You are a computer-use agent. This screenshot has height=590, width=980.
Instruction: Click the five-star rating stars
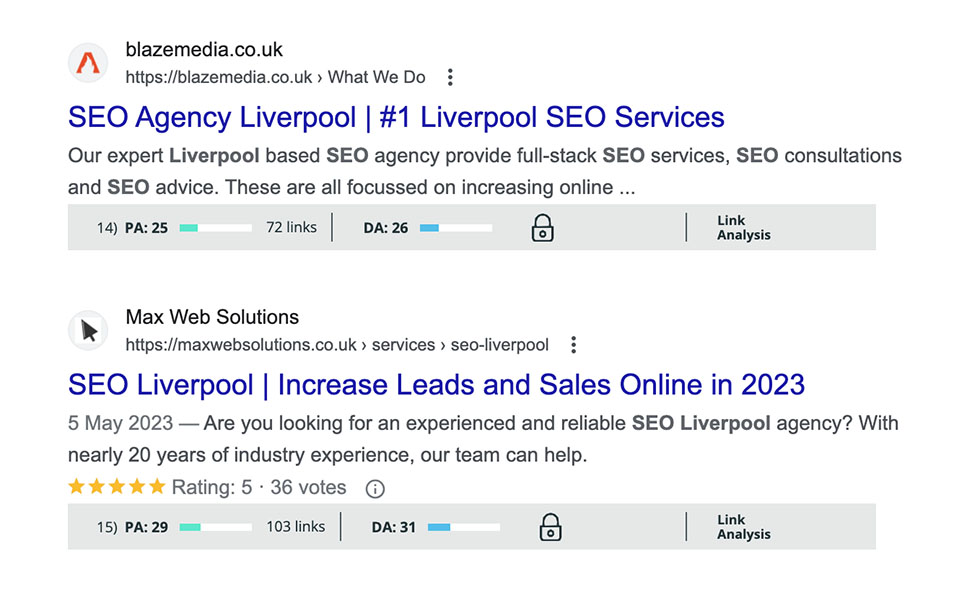pos(117,487)
